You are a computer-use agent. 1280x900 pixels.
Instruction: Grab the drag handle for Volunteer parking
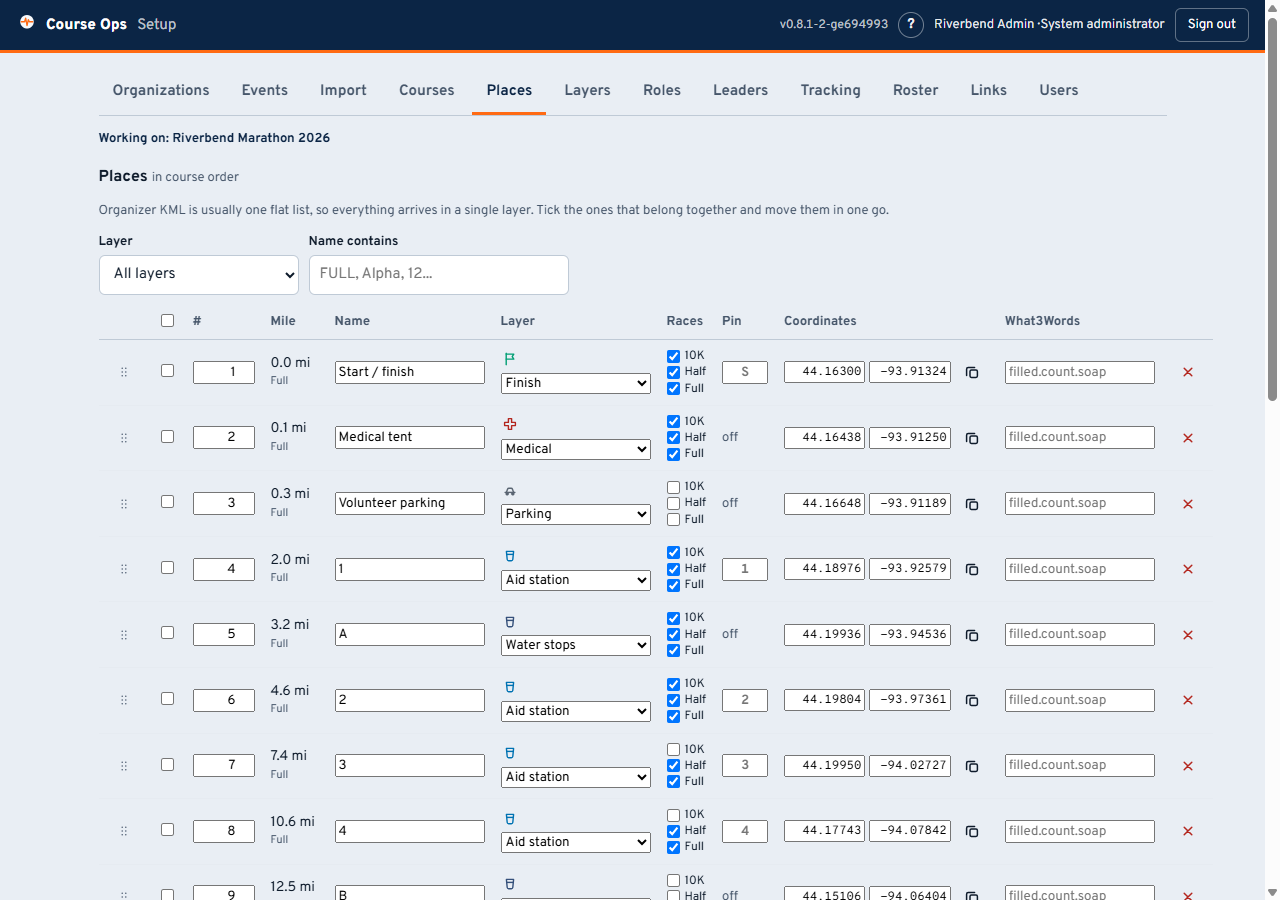pos(124,504)
